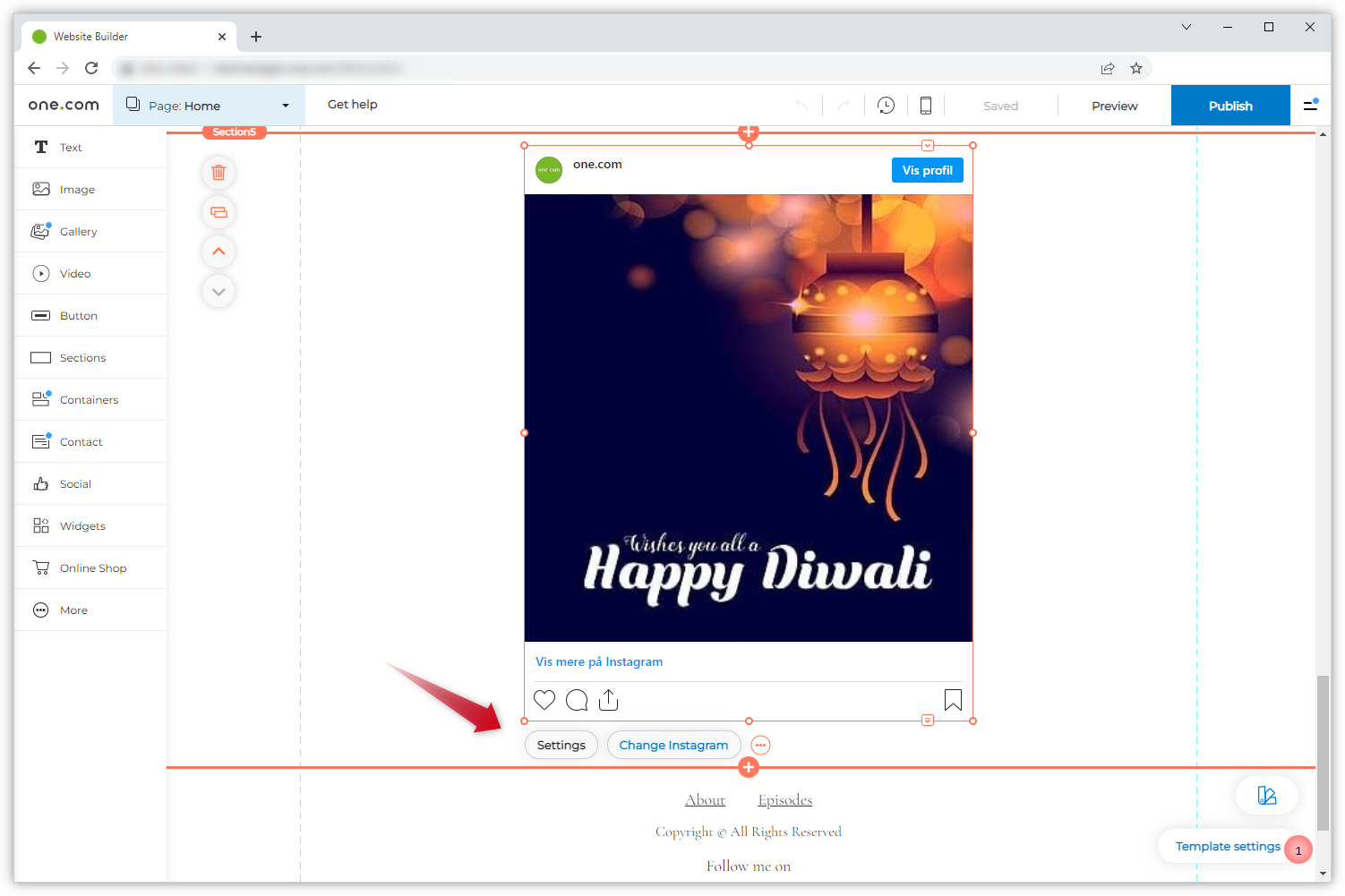
Task: Click the Change Instagram button
Action: pyautogui.click(x=673, y=745)
